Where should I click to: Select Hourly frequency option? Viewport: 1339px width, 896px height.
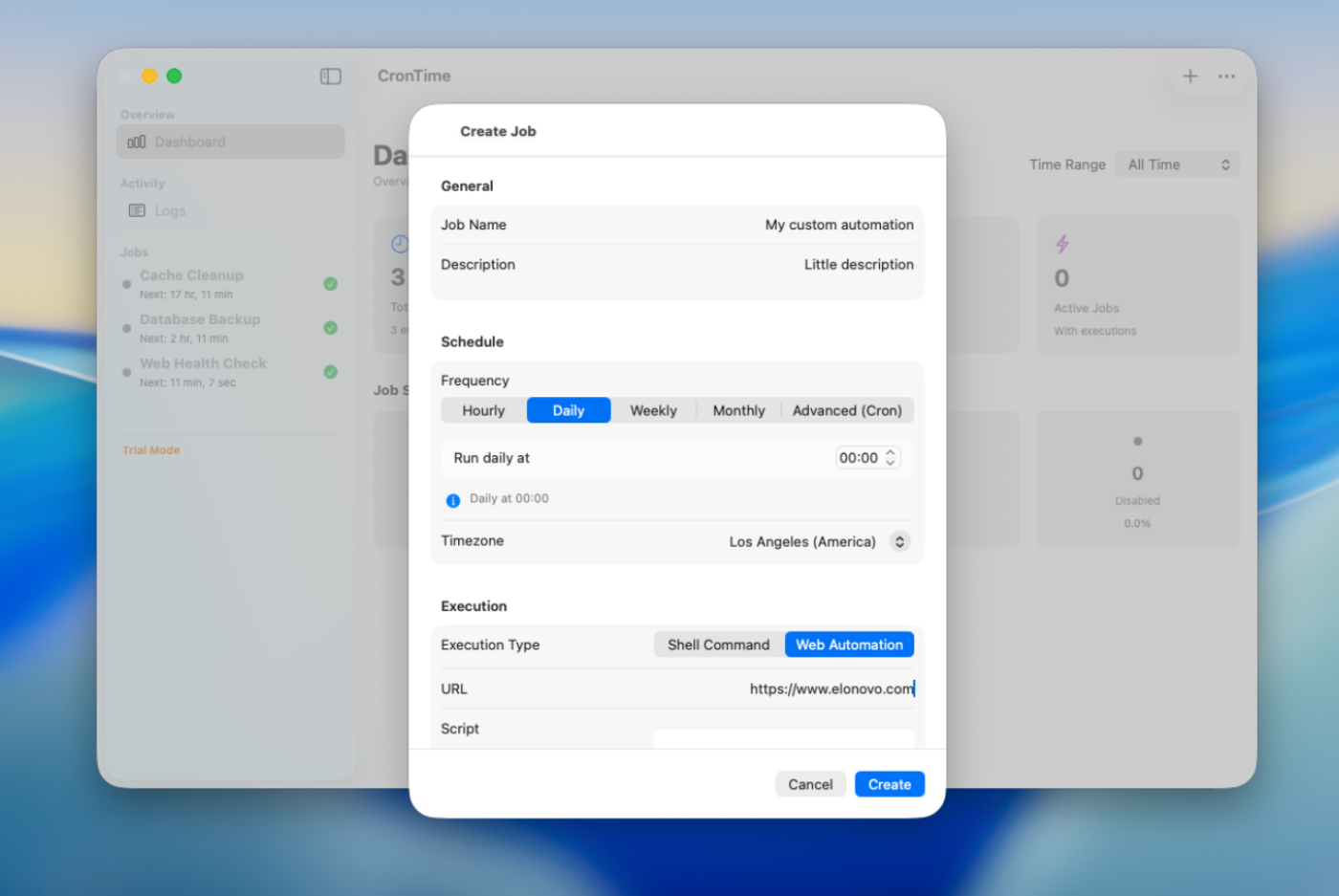pos(483,411)
